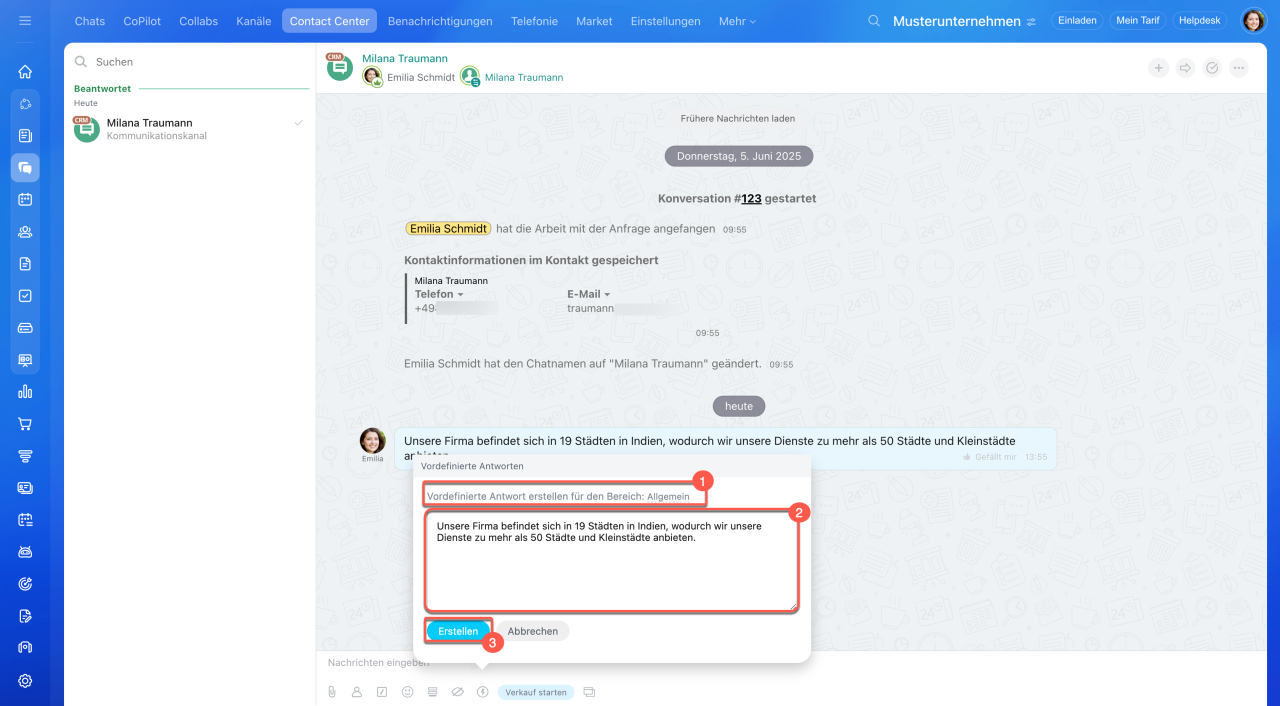Open conversation number 123 link
The height and width of the screenshot is (706, 1280).
coord(751,199)
